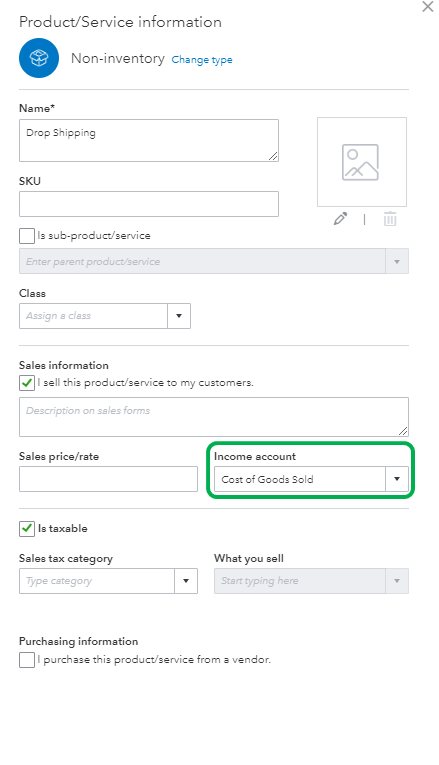Uncheck I sell this product/service checkbox
This screenshot has width=439, height=765.
pos(27,383)
